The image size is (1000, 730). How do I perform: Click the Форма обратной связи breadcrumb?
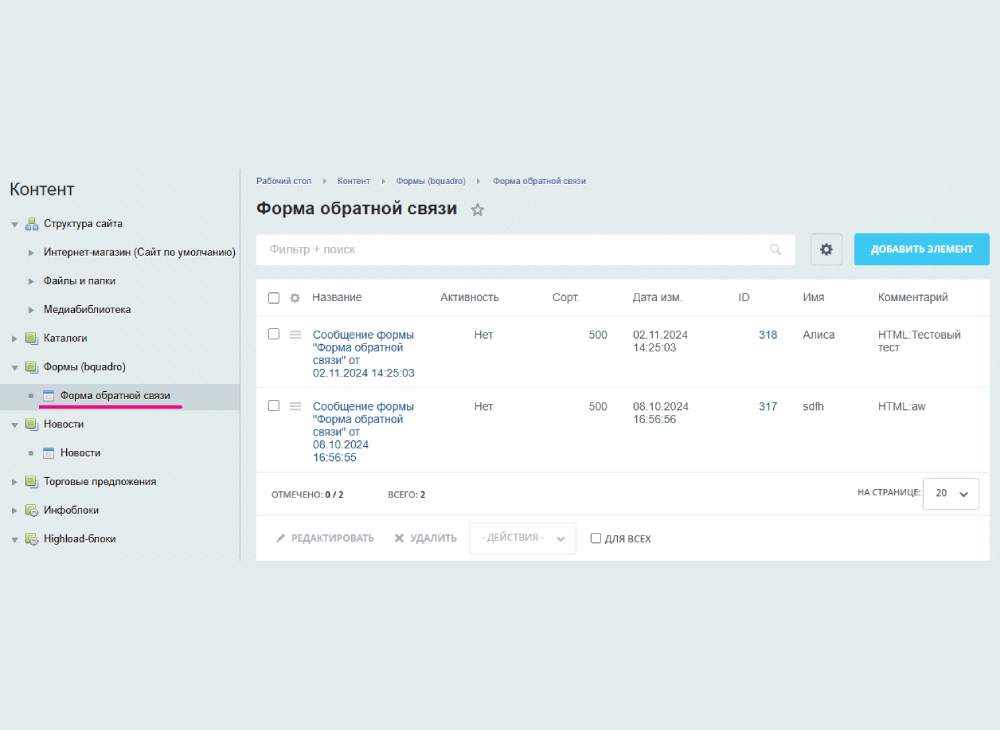[540, 181]
